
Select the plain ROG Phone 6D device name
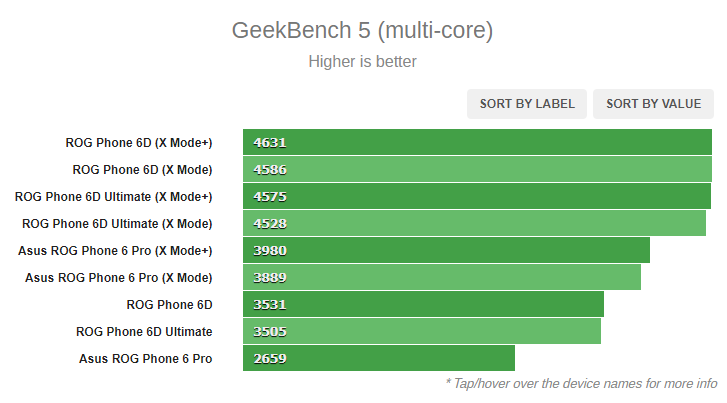tap(169, 305)
